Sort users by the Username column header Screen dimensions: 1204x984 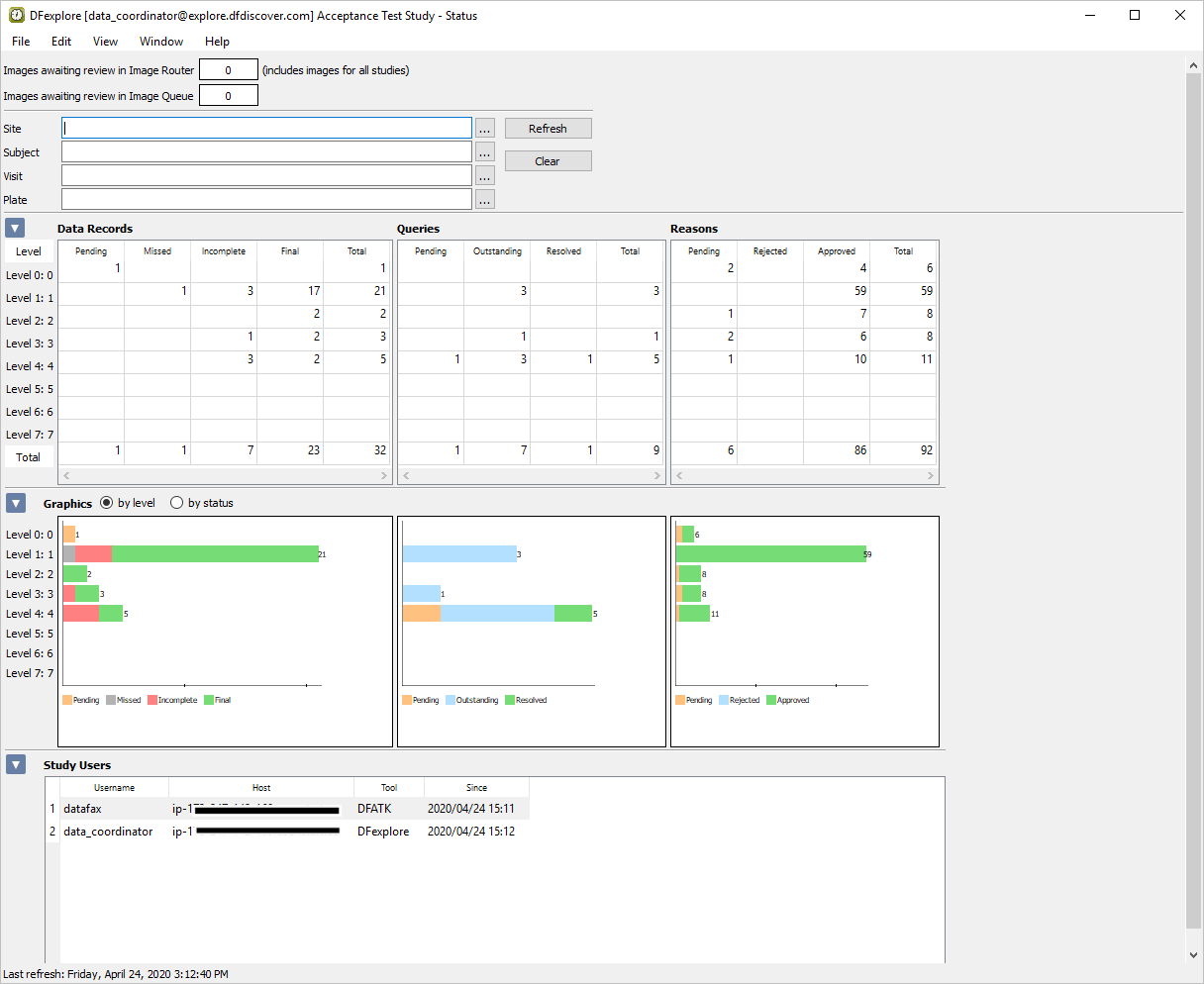click(x=114, y=788)
